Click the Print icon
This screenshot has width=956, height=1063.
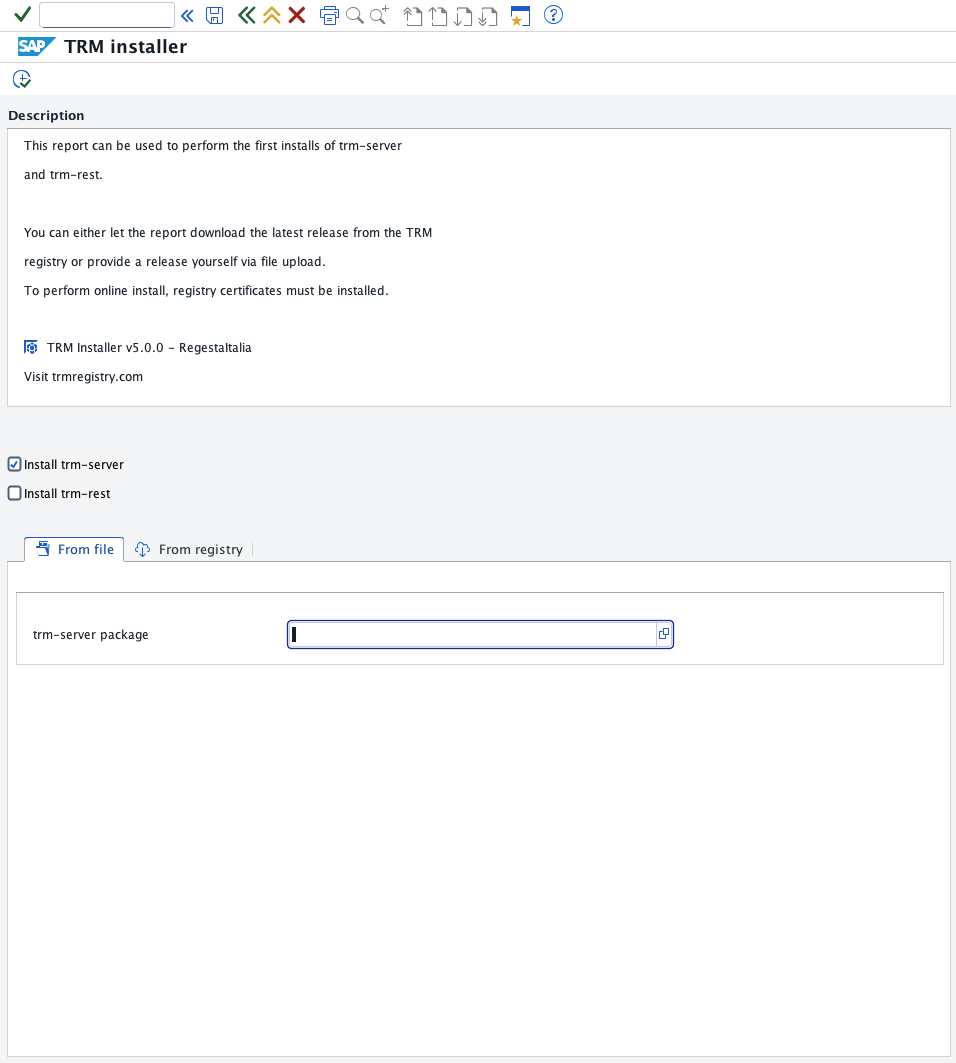click(329, 15)
